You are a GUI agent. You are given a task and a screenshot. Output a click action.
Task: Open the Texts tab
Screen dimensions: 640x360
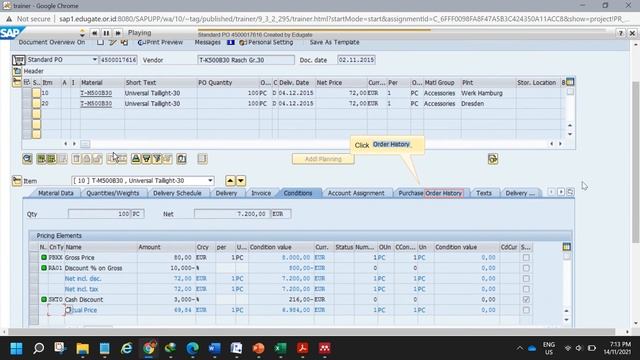point(484,193)
